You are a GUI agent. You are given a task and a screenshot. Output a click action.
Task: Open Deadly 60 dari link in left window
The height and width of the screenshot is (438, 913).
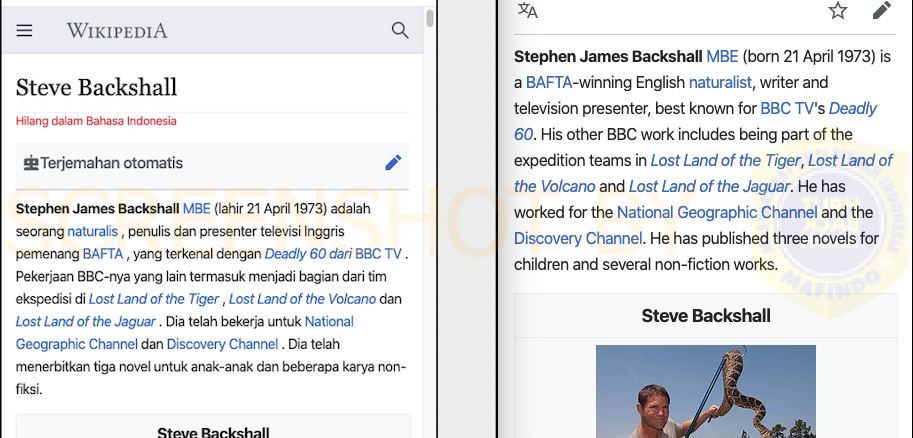309,254
